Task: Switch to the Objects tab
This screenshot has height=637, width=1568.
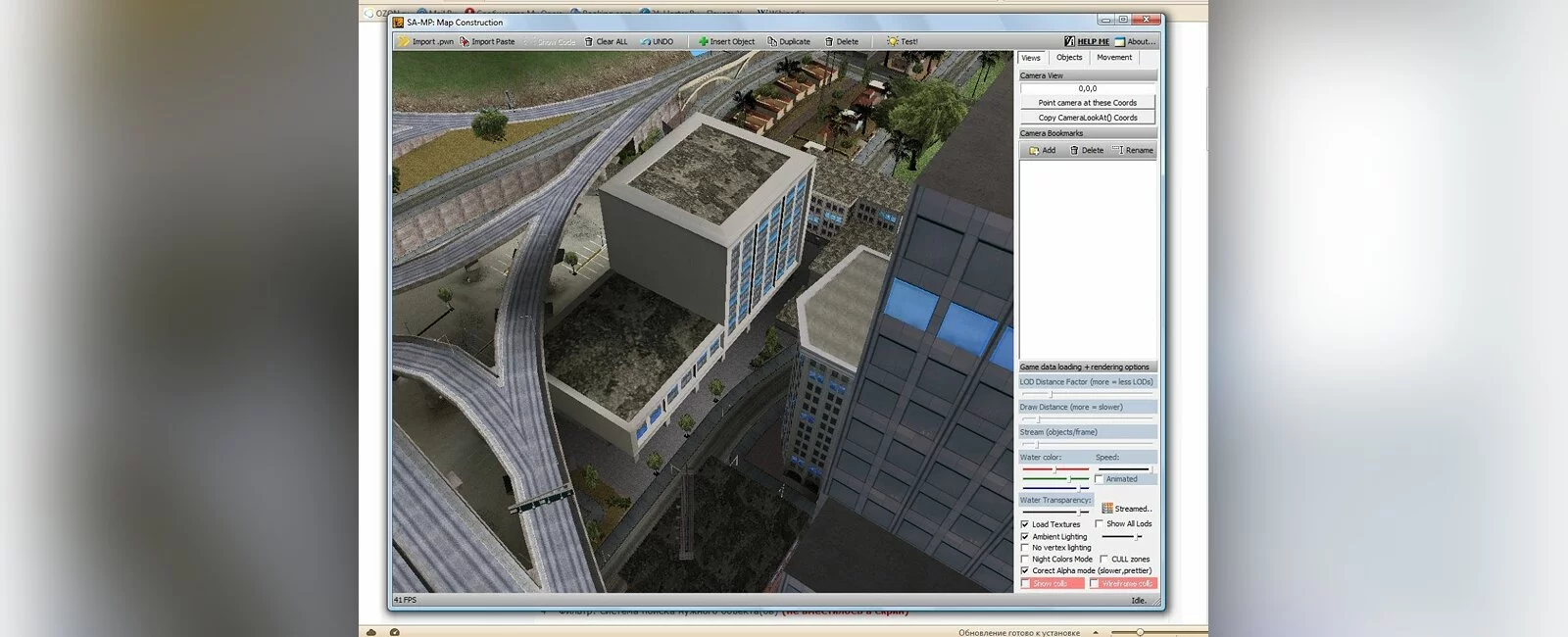Action: 1069,57
